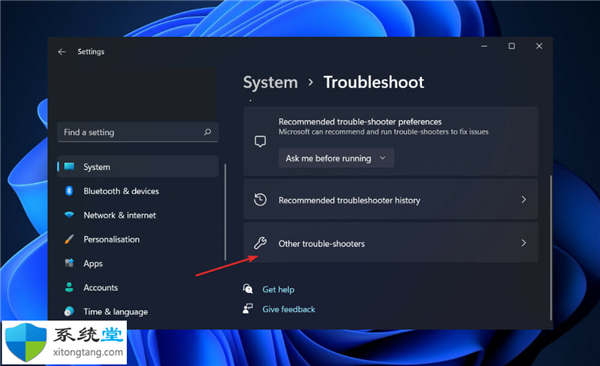Click the Troubleshoot page heading
Image resolution: width=600 pixels, height=366 pixels.
[x=373, y=82]
